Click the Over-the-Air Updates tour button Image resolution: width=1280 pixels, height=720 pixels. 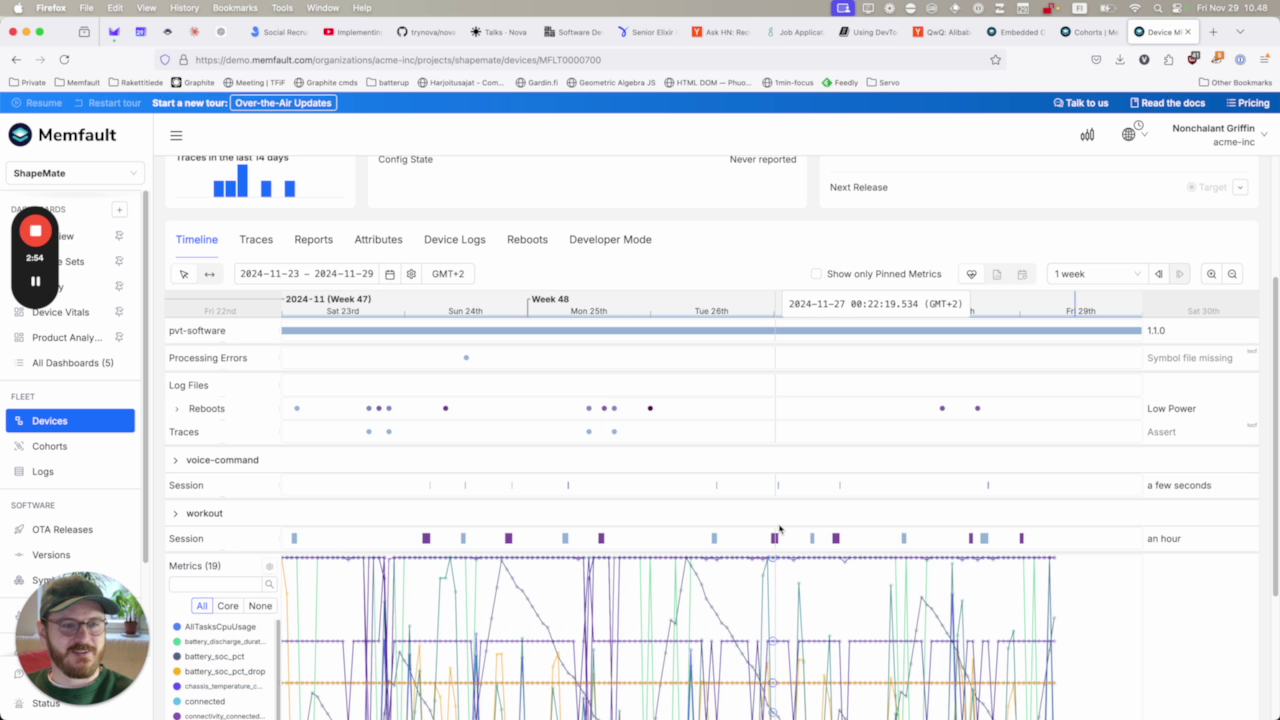[x=284, y=103]
